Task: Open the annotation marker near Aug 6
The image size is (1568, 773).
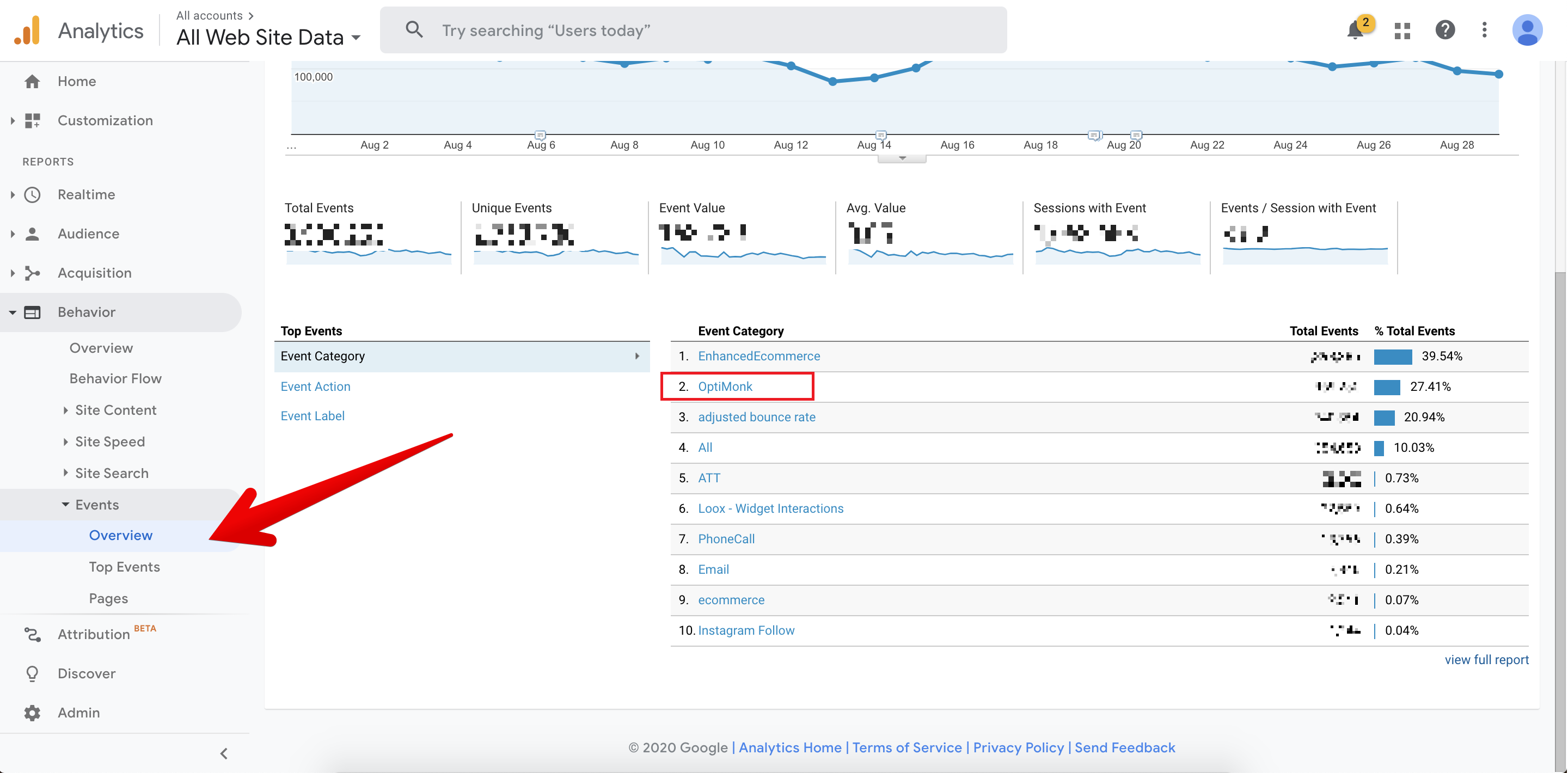Action: point(540,135)
